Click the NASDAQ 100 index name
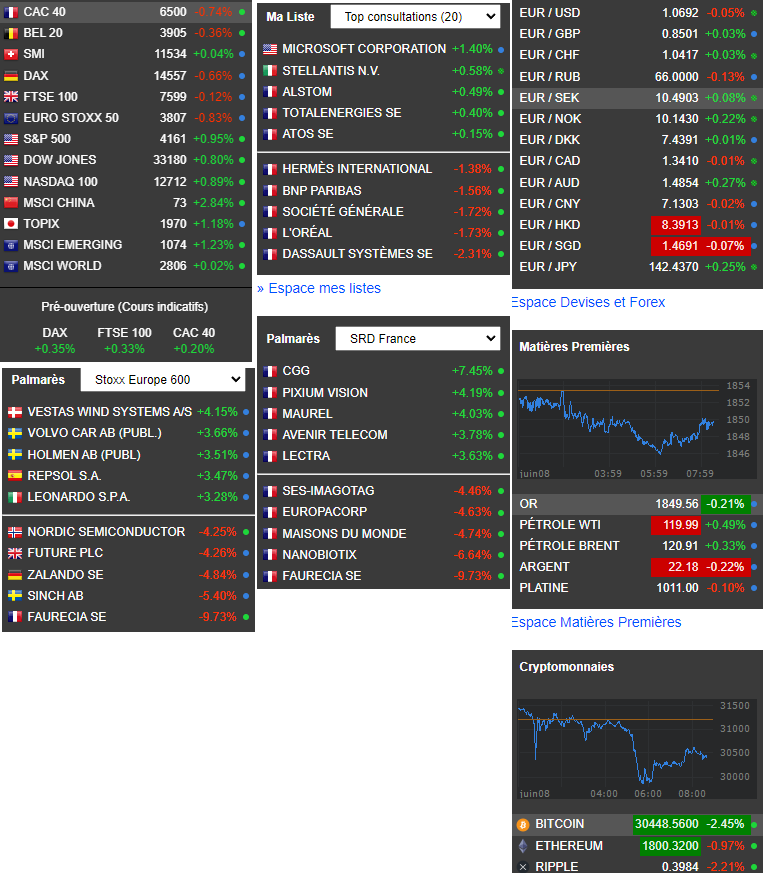Viewport: 763px width, 873px height. [x=60, y=182]
